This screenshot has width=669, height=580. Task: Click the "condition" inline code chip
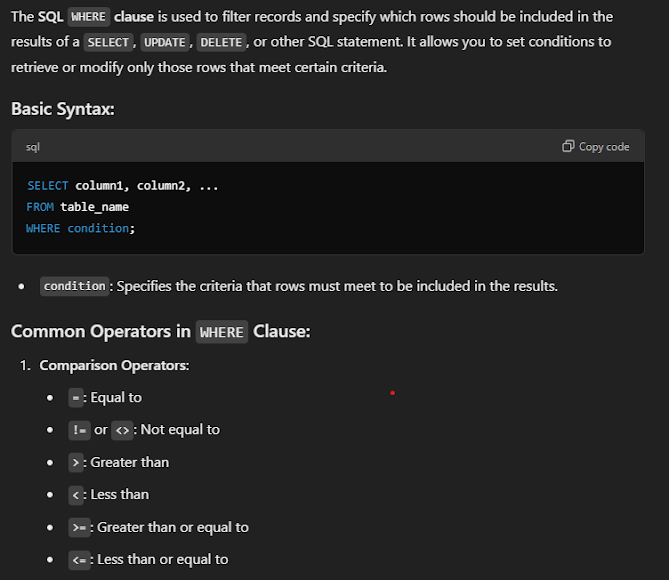point(75,286)
